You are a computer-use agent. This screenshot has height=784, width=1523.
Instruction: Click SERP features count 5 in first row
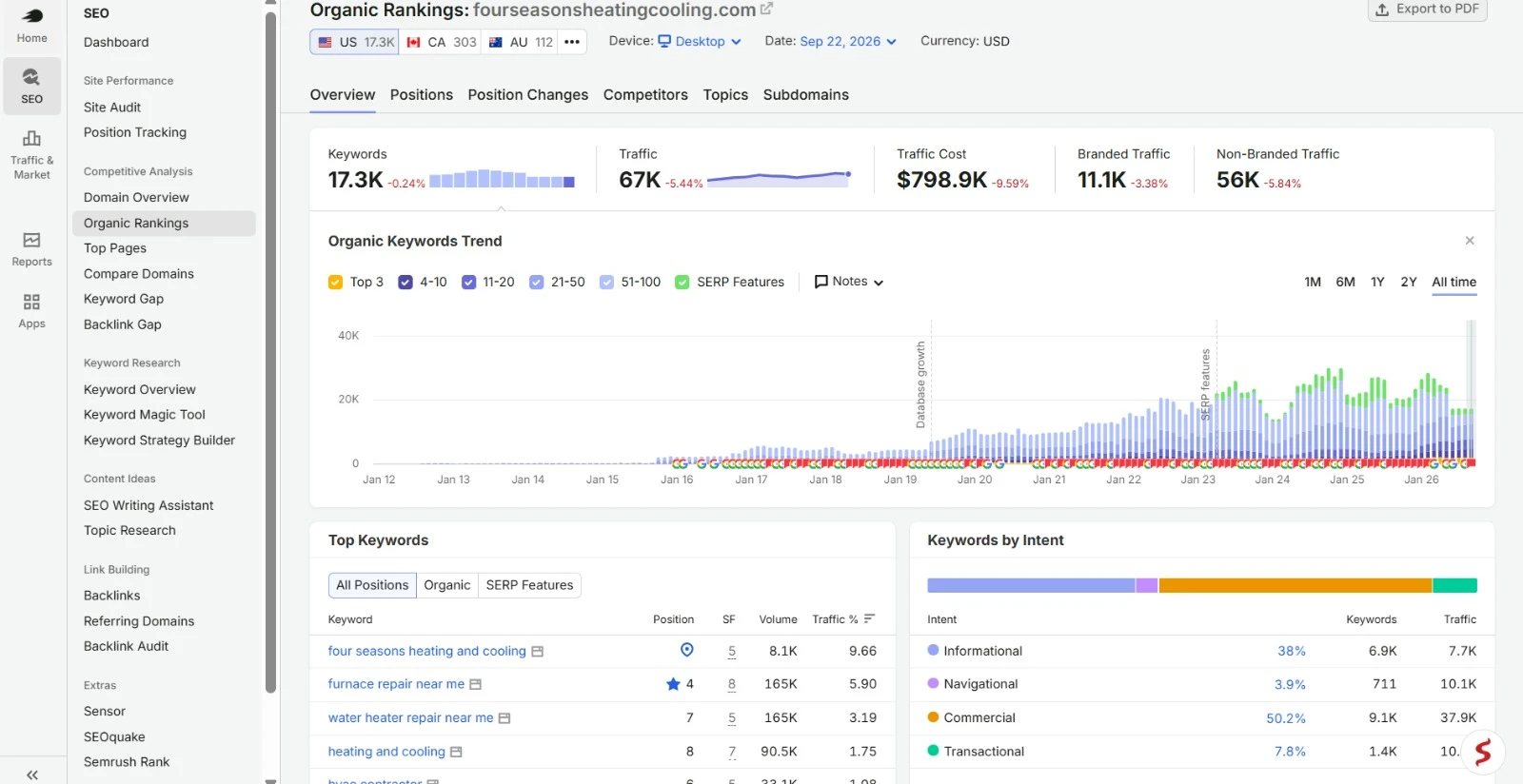point(731,652)
